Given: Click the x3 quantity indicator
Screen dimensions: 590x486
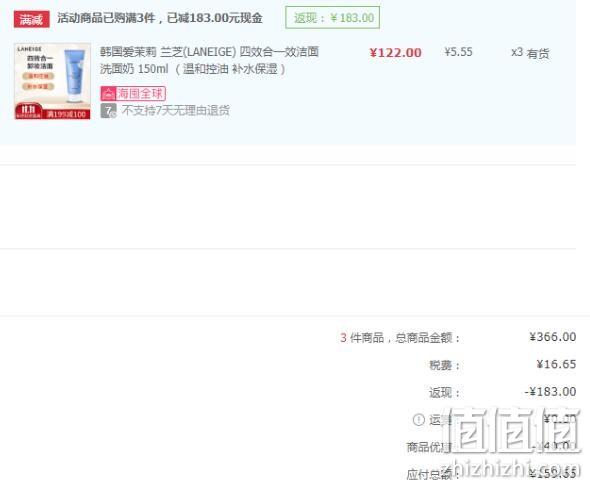Looking at the screenshot, I should click(x=517, y=52).
